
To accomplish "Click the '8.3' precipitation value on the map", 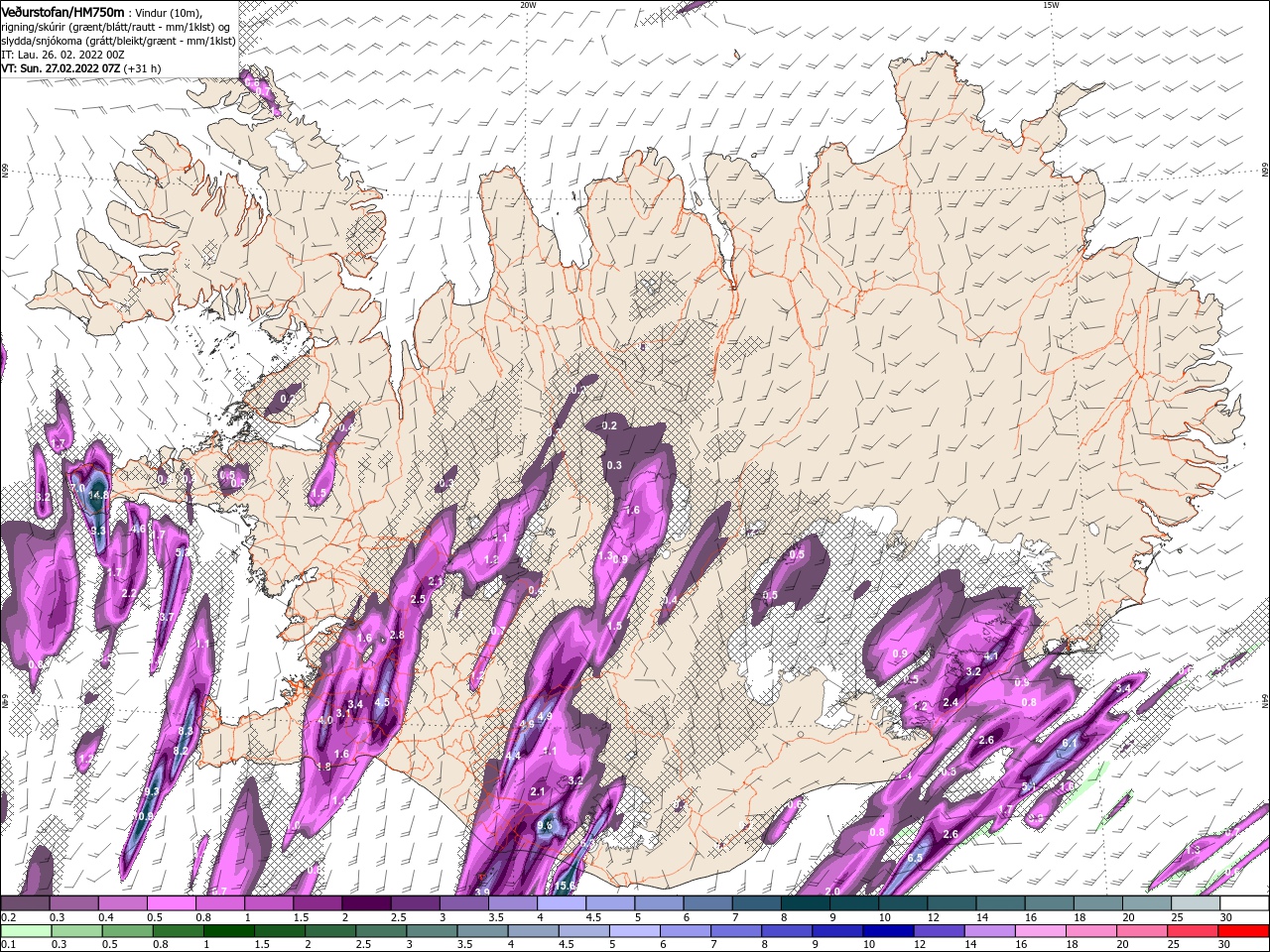I will point(185,731).
